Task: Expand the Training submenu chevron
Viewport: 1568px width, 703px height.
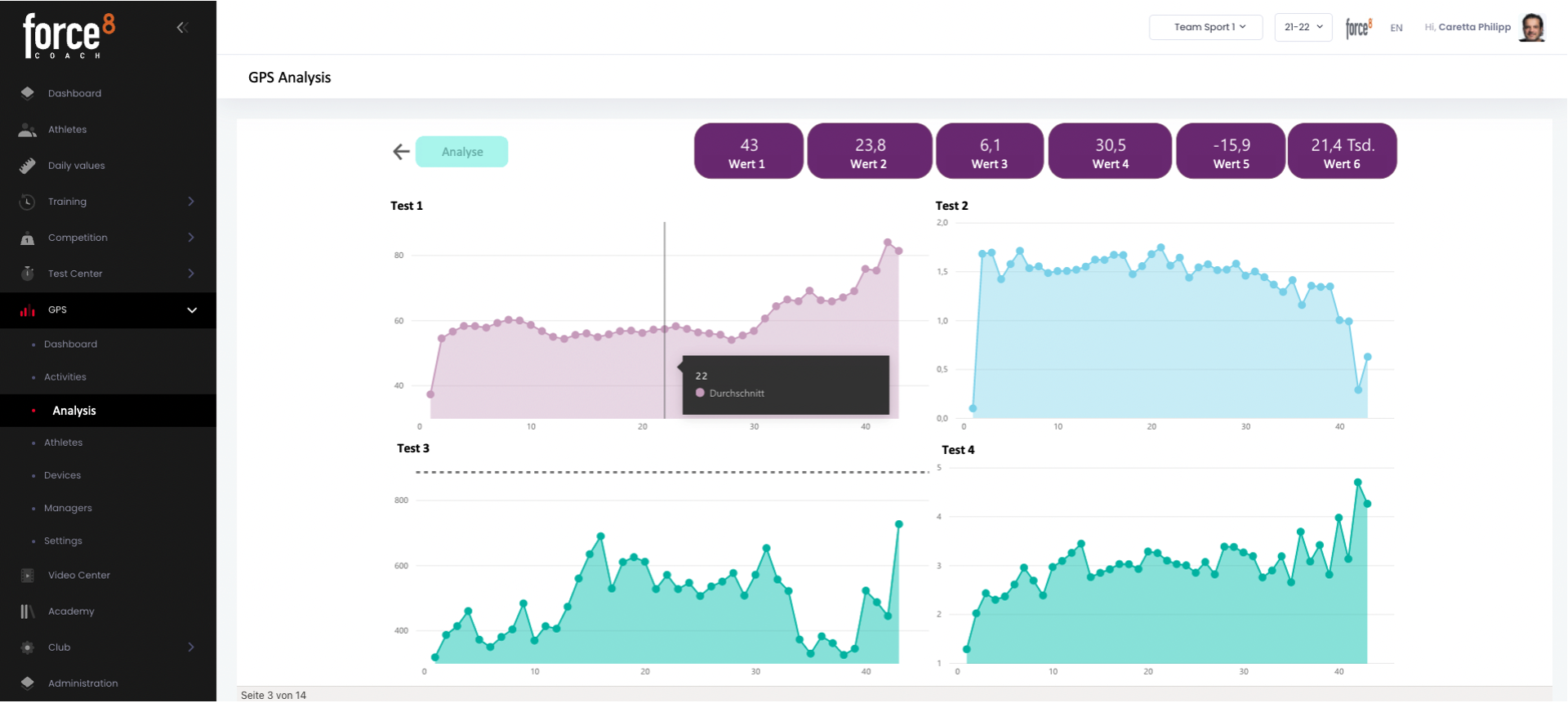Action: (191, 202)
